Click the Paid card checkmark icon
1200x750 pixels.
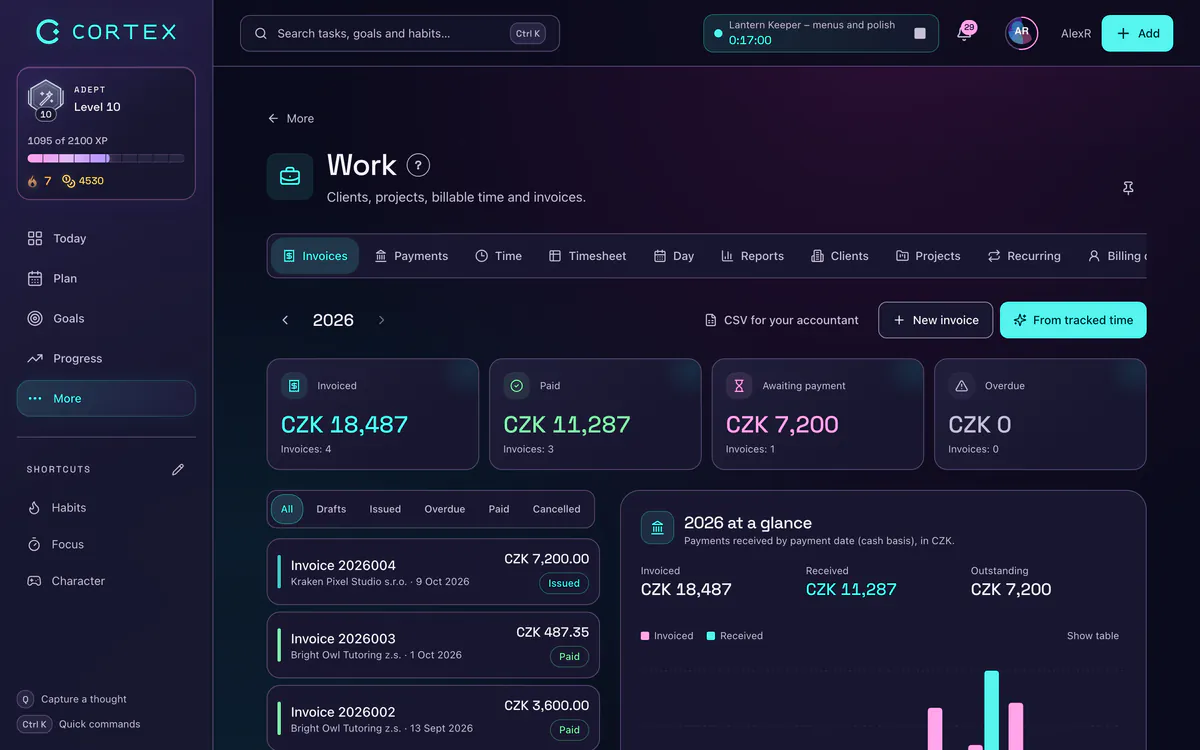tap(516, 385)
